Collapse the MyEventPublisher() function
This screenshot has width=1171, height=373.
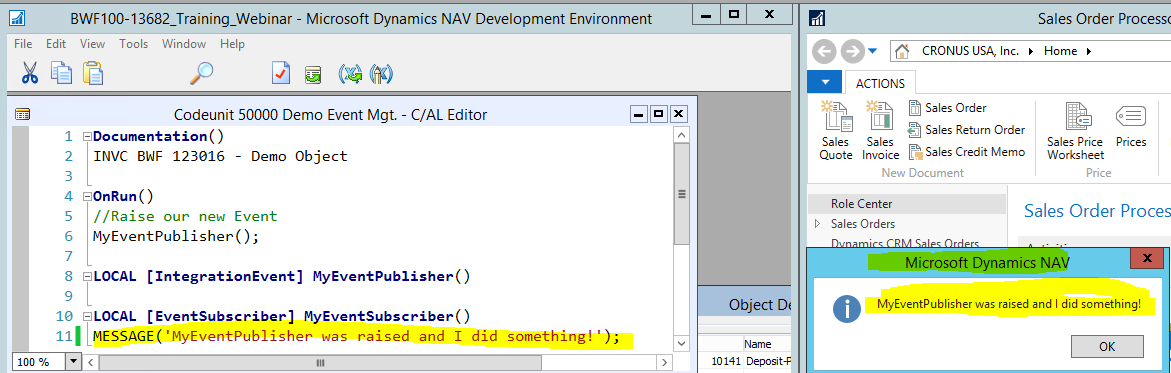tap(87, 277)
